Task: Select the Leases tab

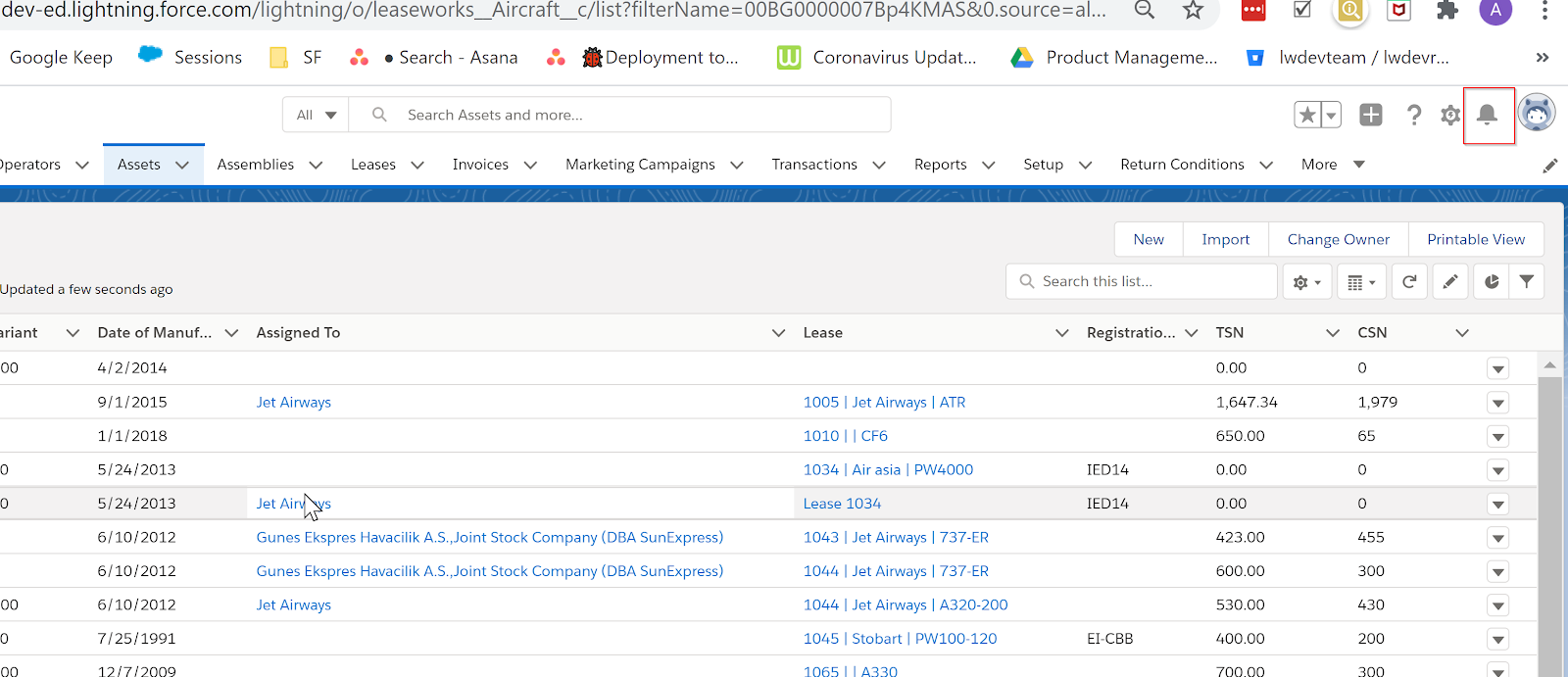Action: (373, 165)
